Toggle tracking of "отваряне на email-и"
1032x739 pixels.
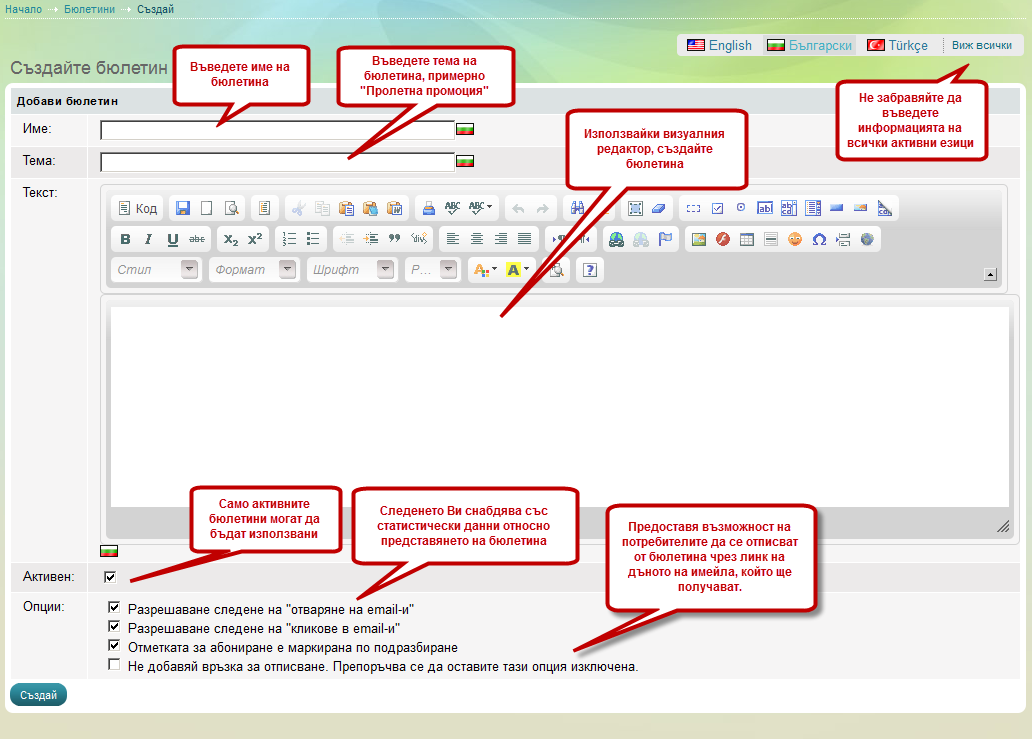[x=114, y=607]
